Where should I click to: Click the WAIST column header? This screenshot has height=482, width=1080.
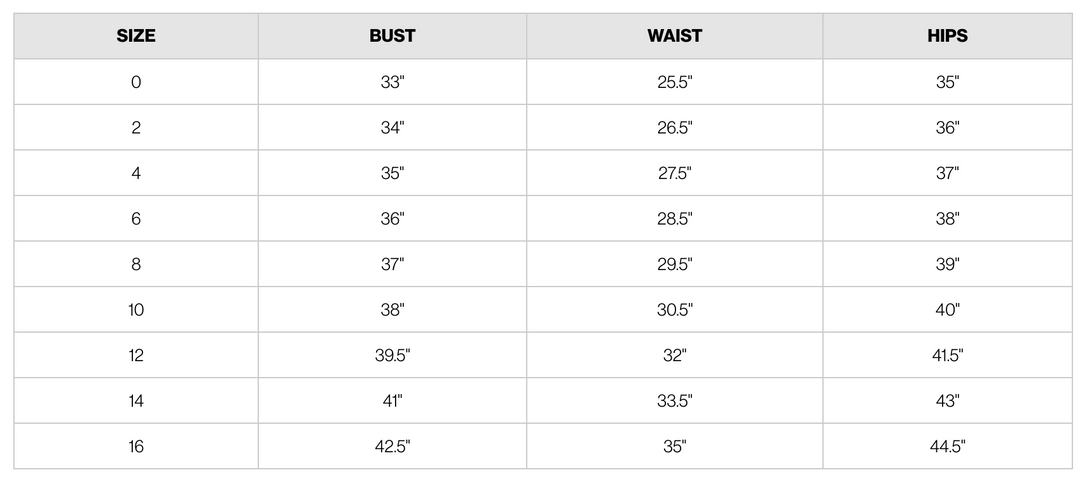(674, 36)
